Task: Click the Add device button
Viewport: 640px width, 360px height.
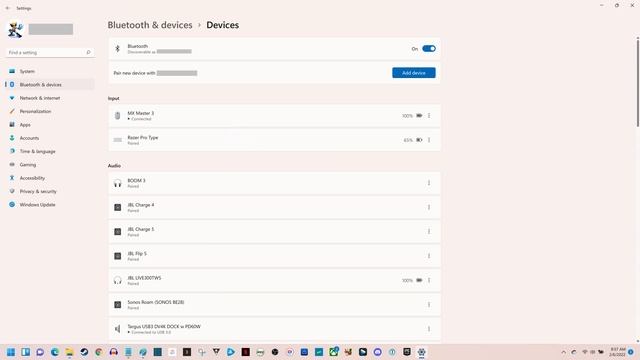Action: click(413, 73)
